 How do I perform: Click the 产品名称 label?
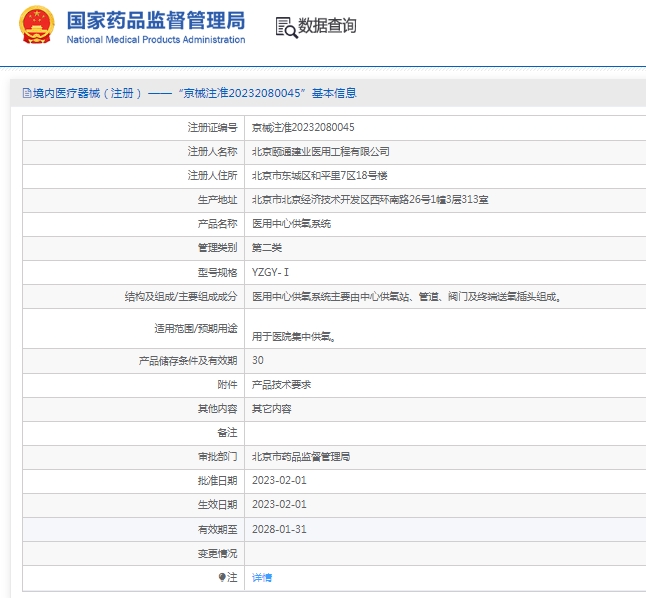218,224
